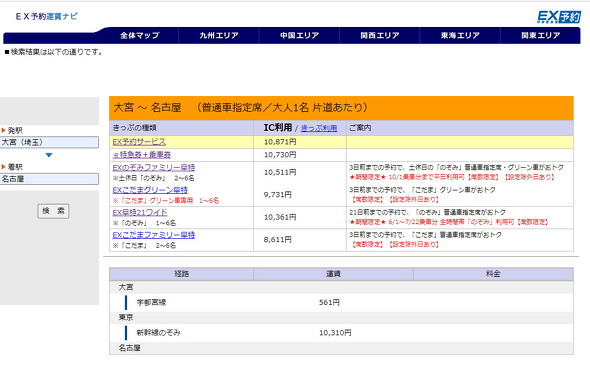Viewport: 590px width, 365px height.
Task: Click the 10,511円 fare value
Action: tap(280, 172)
